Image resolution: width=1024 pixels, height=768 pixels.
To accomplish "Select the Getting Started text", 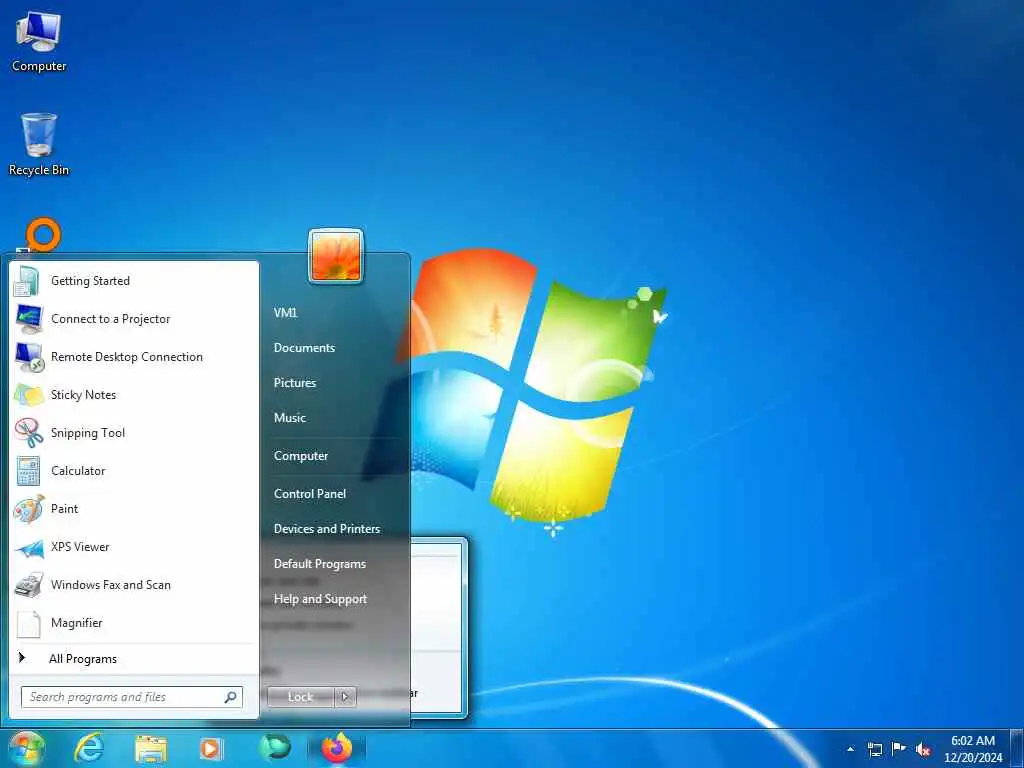I will (x=90, y=281).
